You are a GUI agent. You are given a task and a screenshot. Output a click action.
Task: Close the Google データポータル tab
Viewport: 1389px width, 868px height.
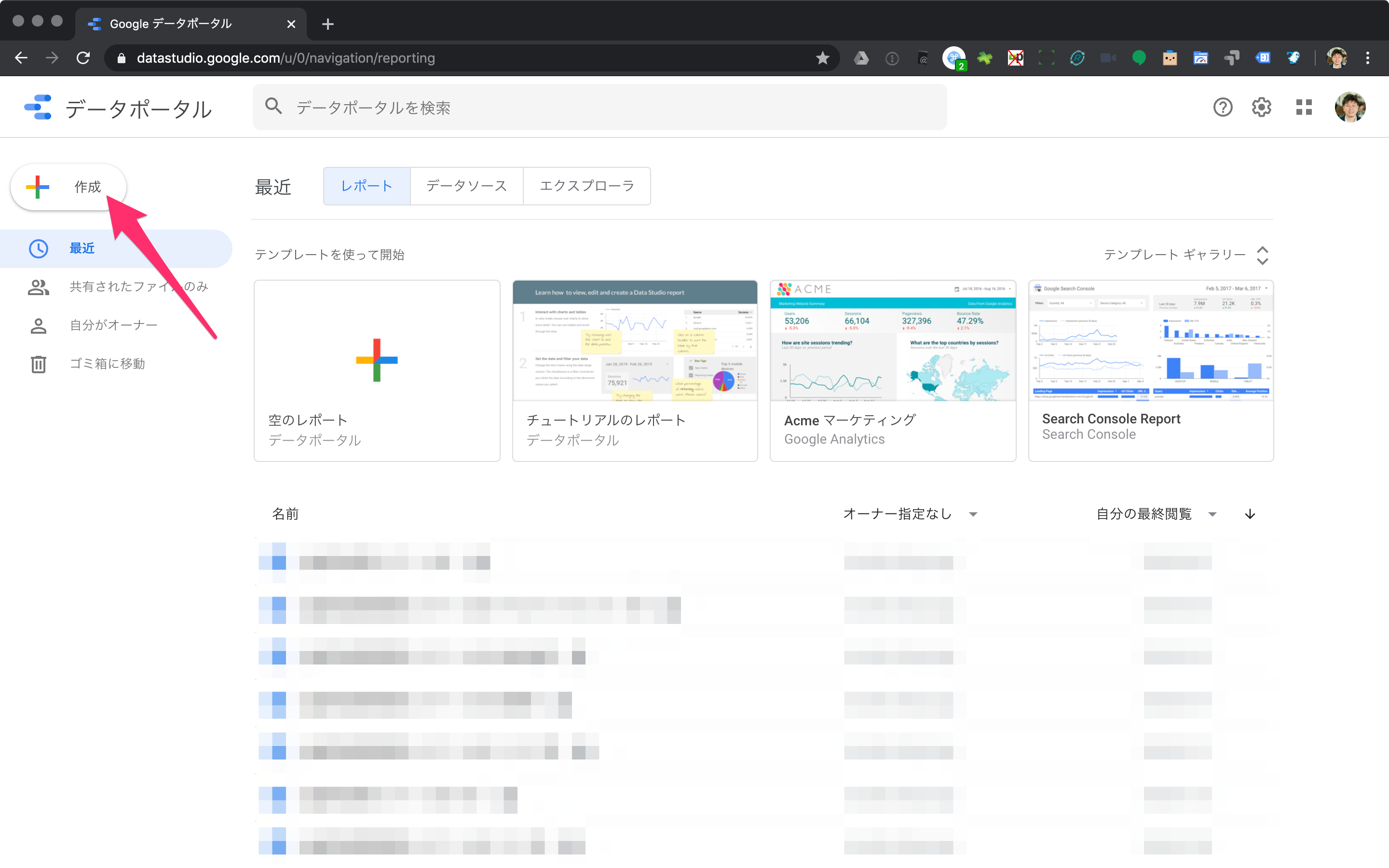pos(291,24)
